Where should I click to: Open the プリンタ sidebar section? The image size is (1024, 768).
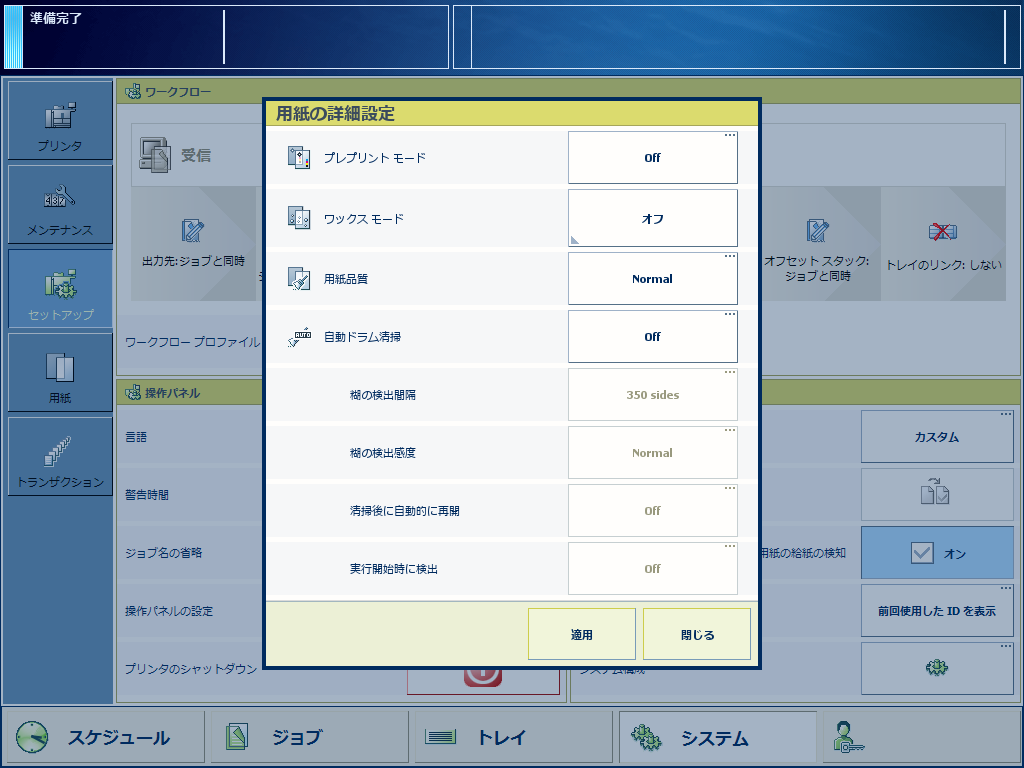point(60,121)
